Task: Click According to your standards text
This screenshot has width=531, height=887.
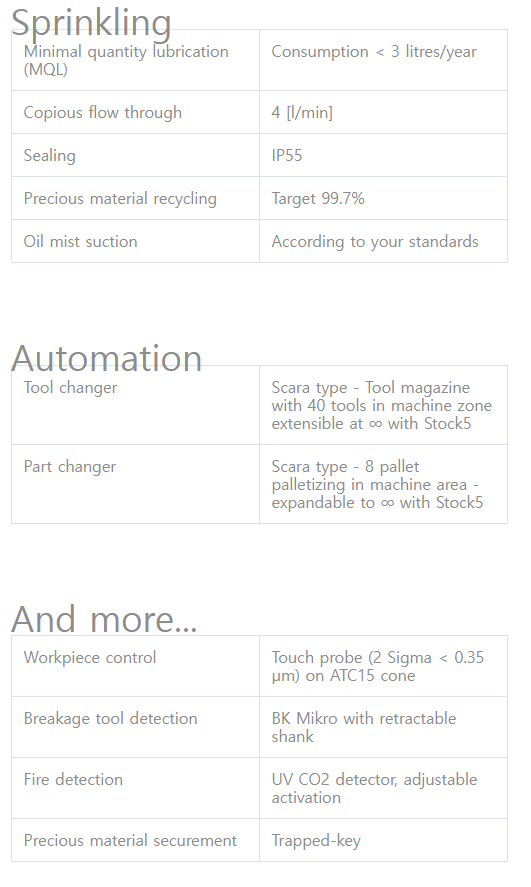Action: point(374,242)
